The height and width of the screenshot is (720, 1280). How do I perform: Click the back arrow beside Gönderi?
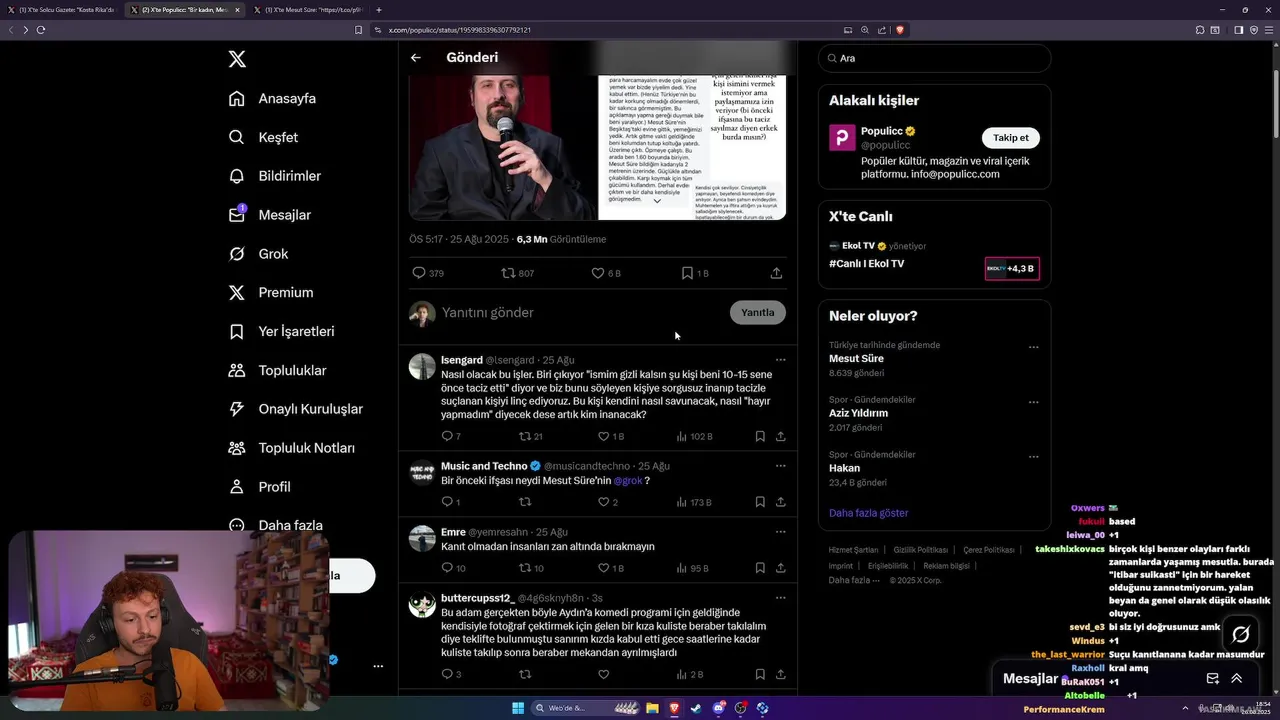(x=416, y=58)
